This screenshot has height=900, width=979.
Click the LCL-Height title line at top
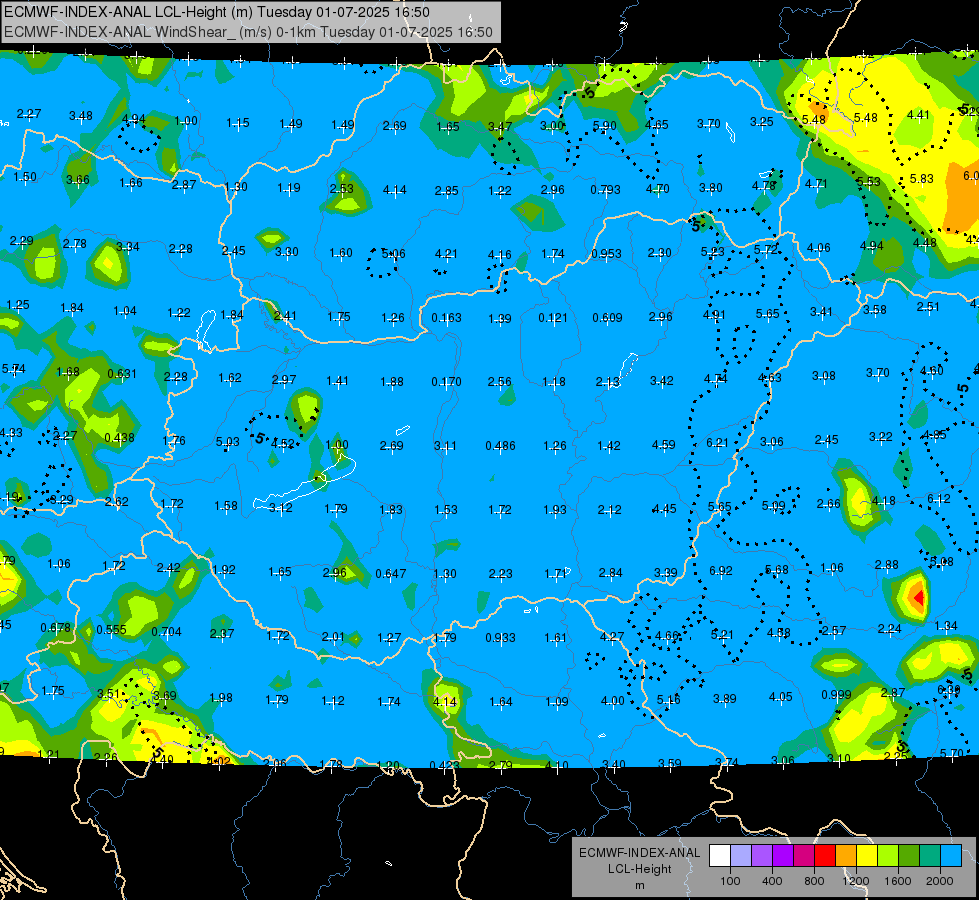click(x=217, y=12)
